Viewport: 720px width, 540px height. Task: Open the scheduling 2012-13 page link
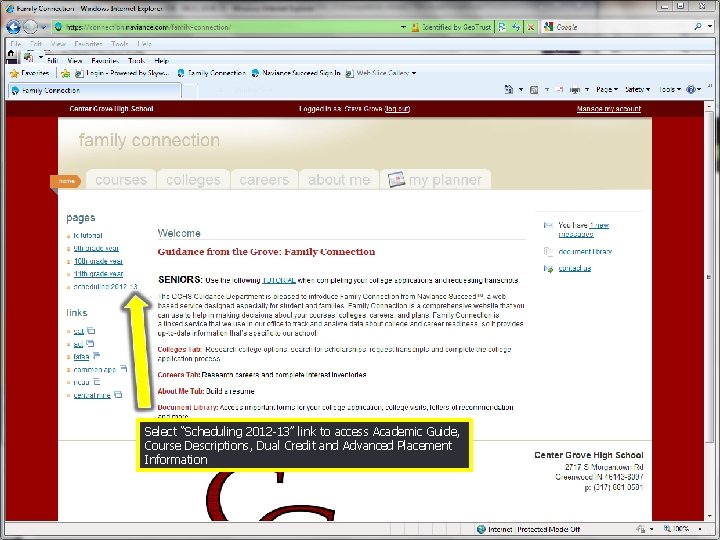(x=105, y=287)
